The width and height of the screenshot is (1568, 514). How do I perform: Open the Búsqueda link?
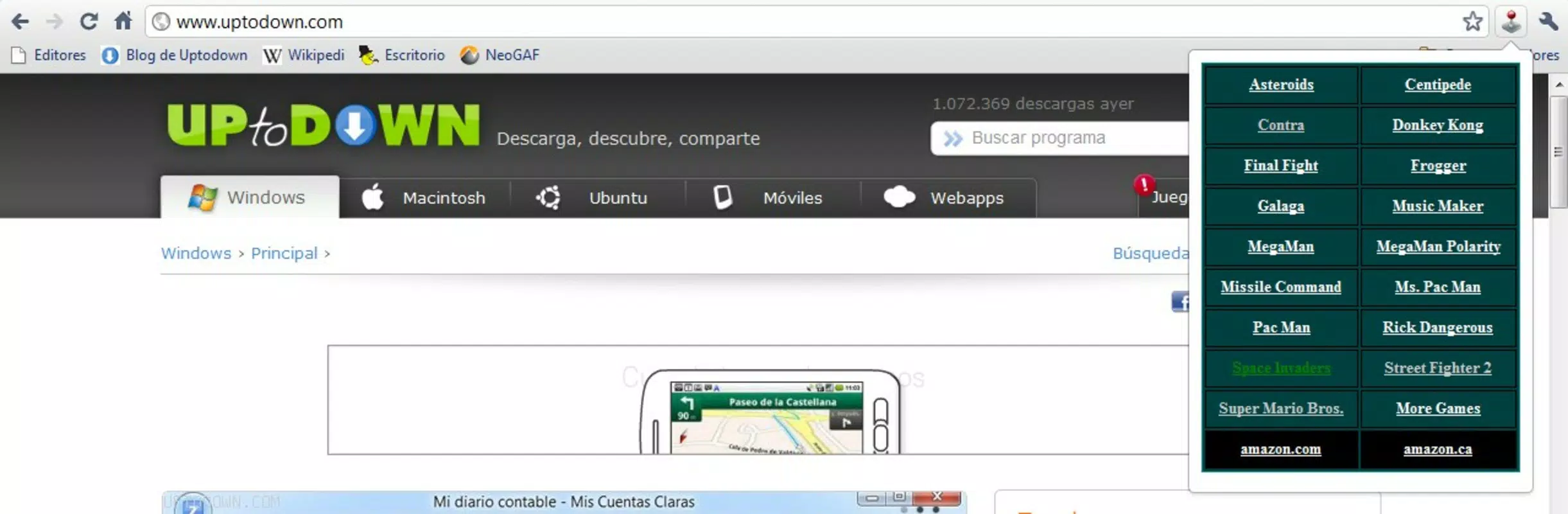coord(1151,253)
